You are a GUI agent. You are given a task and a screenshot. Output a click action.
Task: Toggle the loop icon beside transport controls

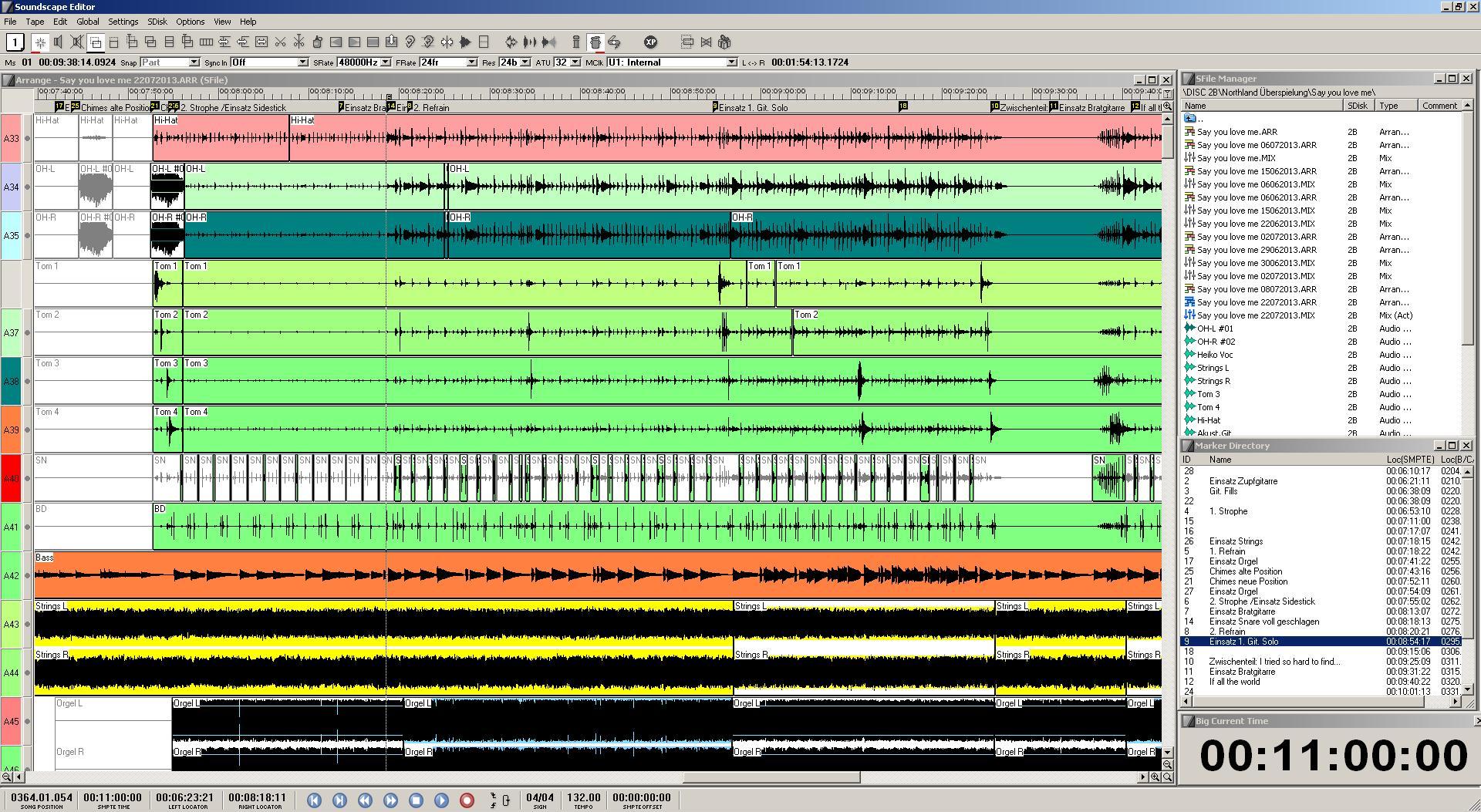(506, 800)
